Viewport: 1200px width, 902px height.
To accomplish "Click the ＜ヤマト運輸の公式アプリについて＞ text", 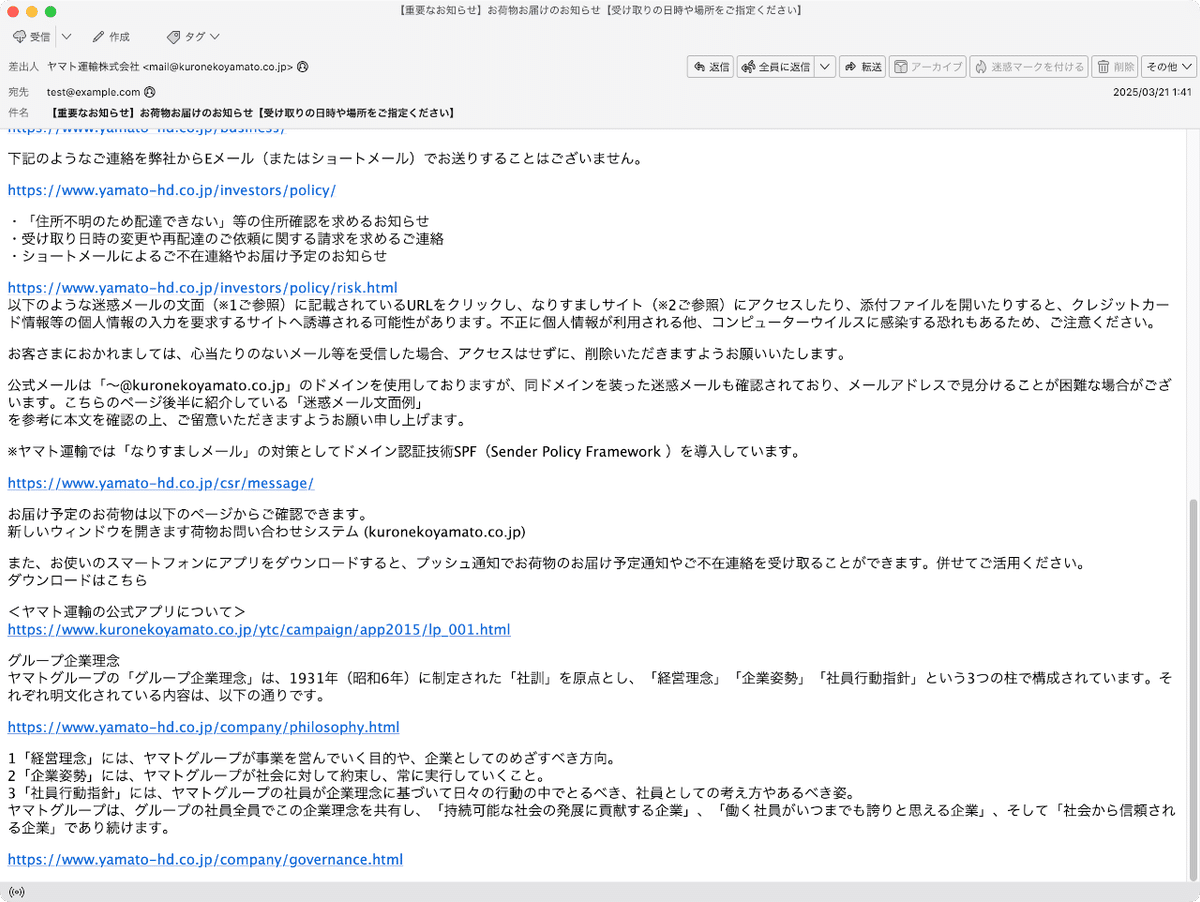I will [126, 612].
